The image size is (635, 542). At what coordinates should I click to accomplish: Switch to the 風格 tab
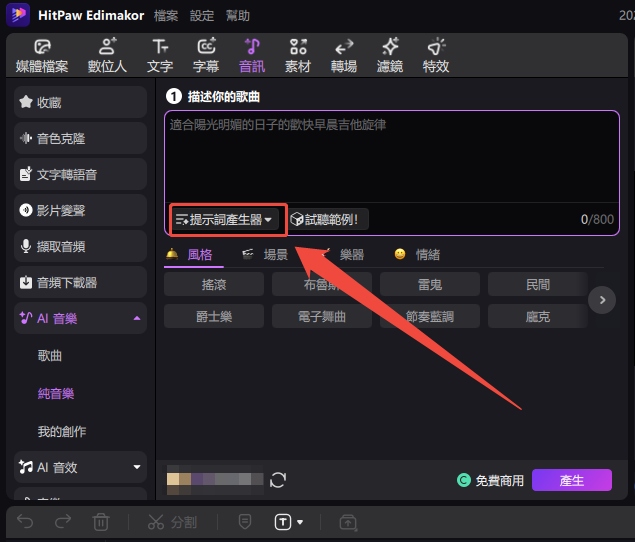click(x=194, y=255)
